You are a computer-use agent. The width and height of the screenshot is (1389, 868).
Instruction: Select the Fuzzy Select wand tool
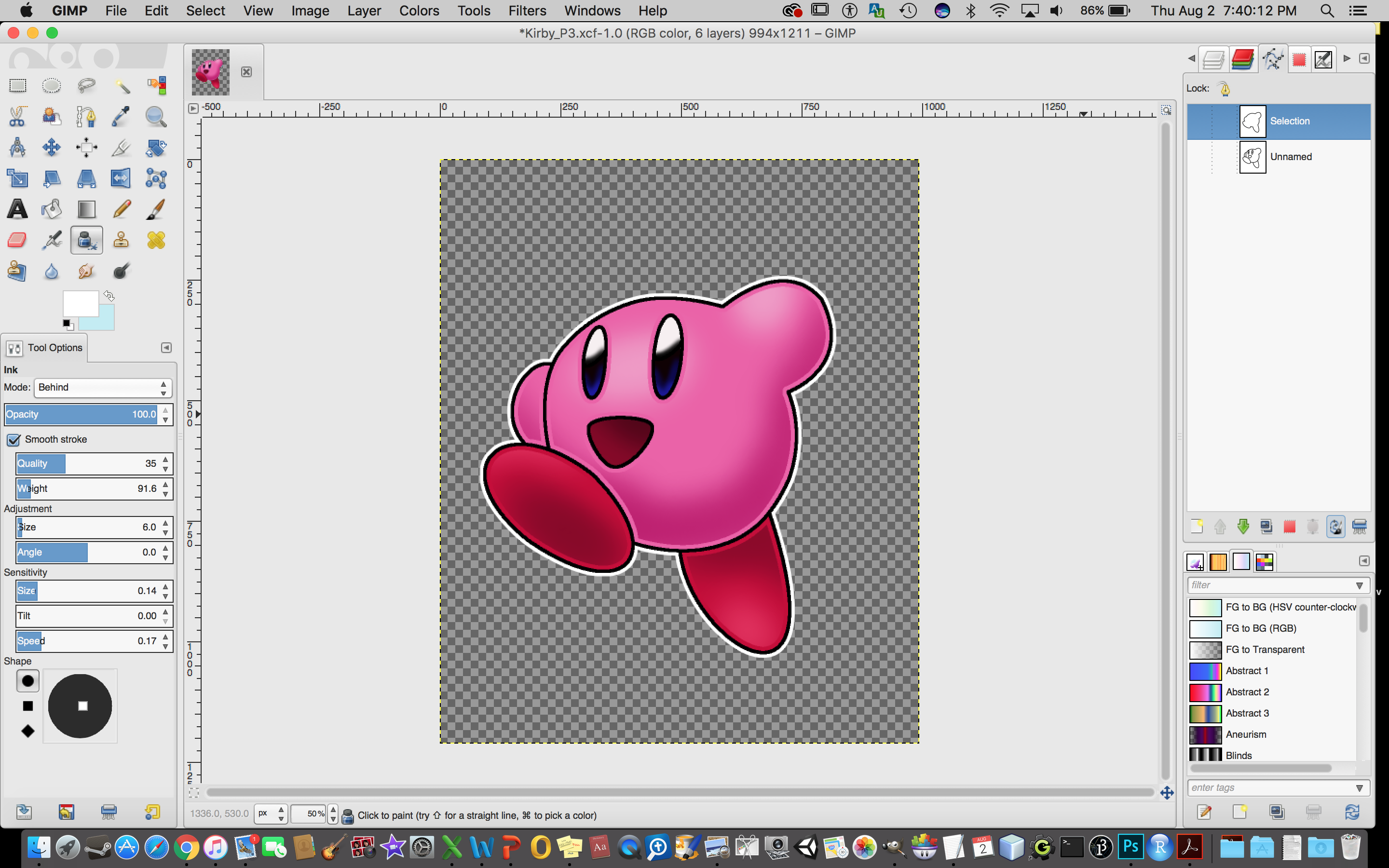pos(121,85)
